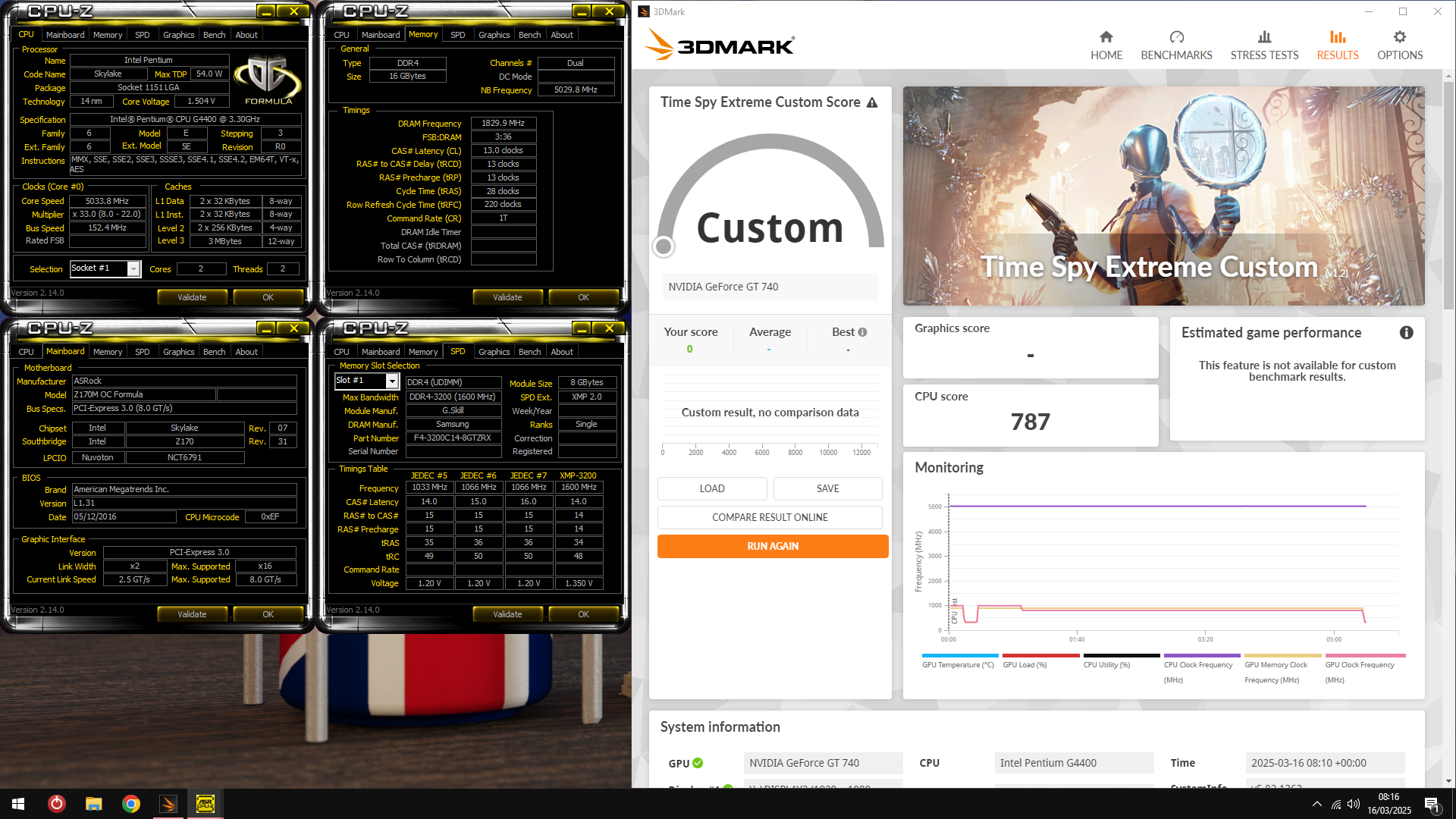Click the CPU score value 787
Screen dimensions: 1456x819
point(1030,422)
